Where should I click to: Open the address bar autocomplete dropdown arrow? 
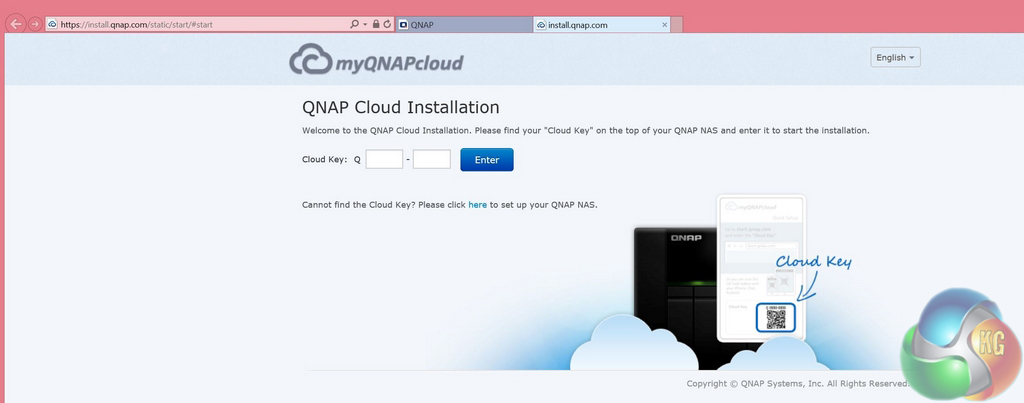(x=365, y=24)
